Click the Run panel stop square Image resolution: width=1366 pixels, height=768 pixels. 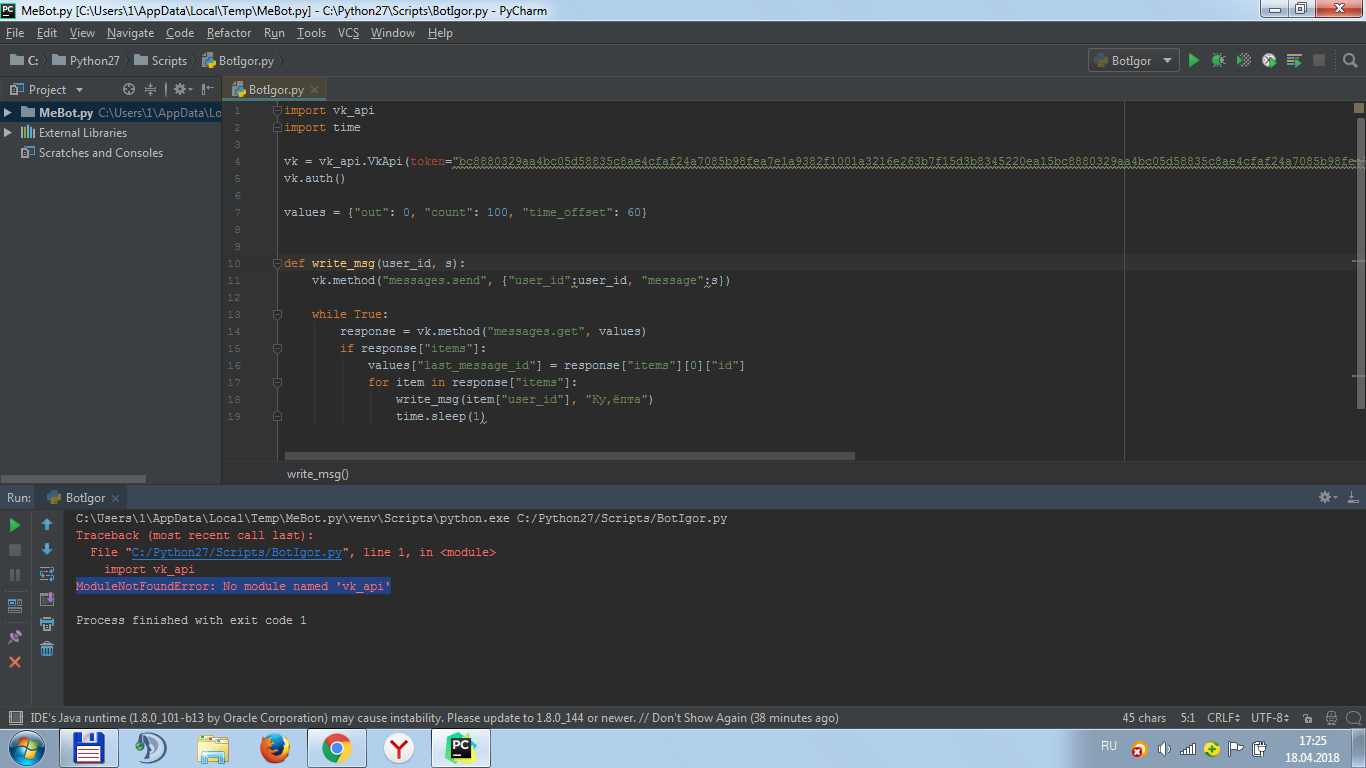15,550
